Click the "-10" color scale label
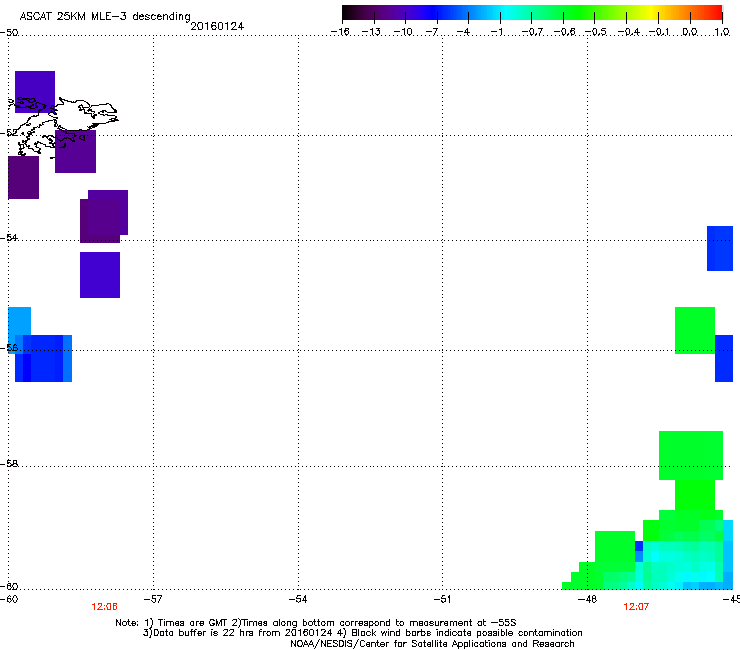The height and width of the screenshot is (650, 740). click(403, 32)
